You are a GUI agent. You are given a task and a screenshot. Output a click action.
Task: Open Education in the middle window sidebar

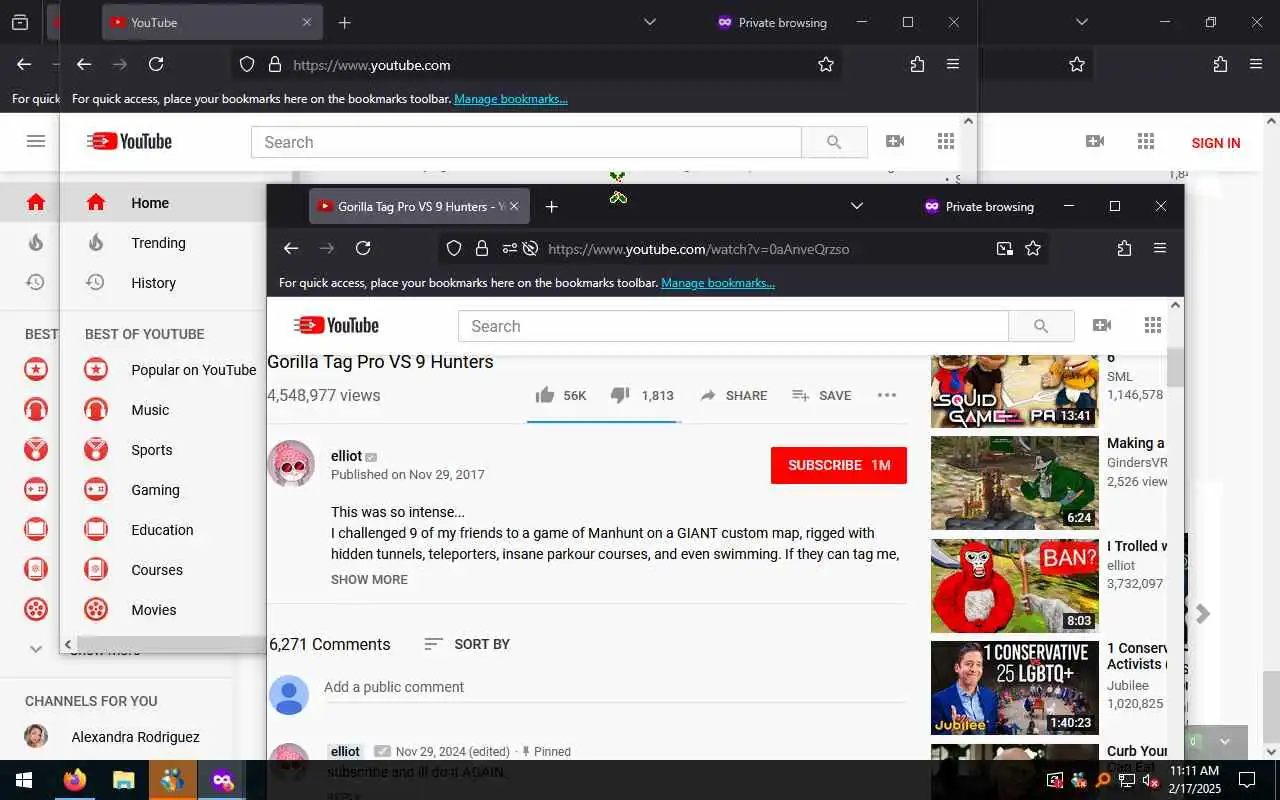tap(163, 530)
